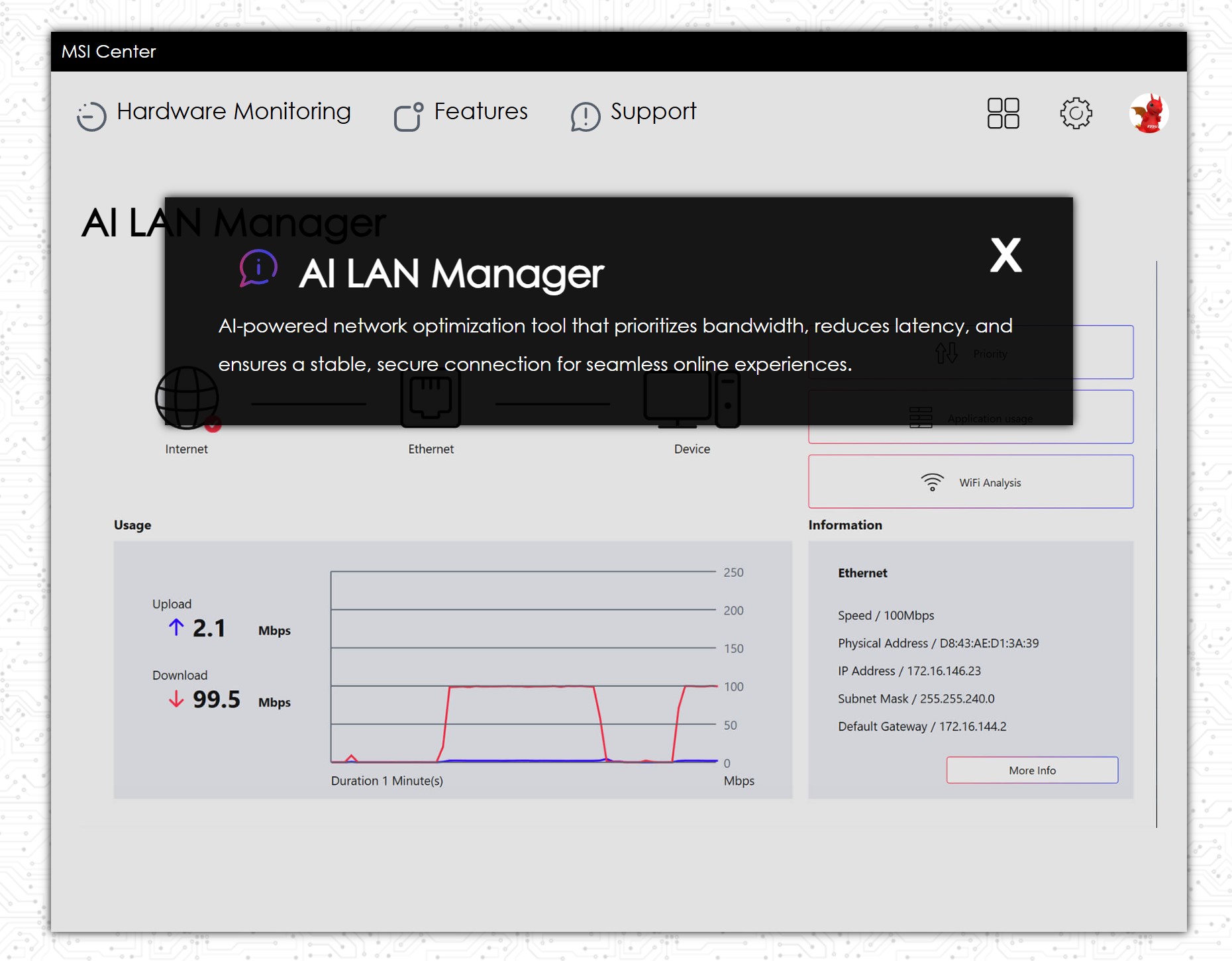Click the Features gear-page icon

click(408, 114)
